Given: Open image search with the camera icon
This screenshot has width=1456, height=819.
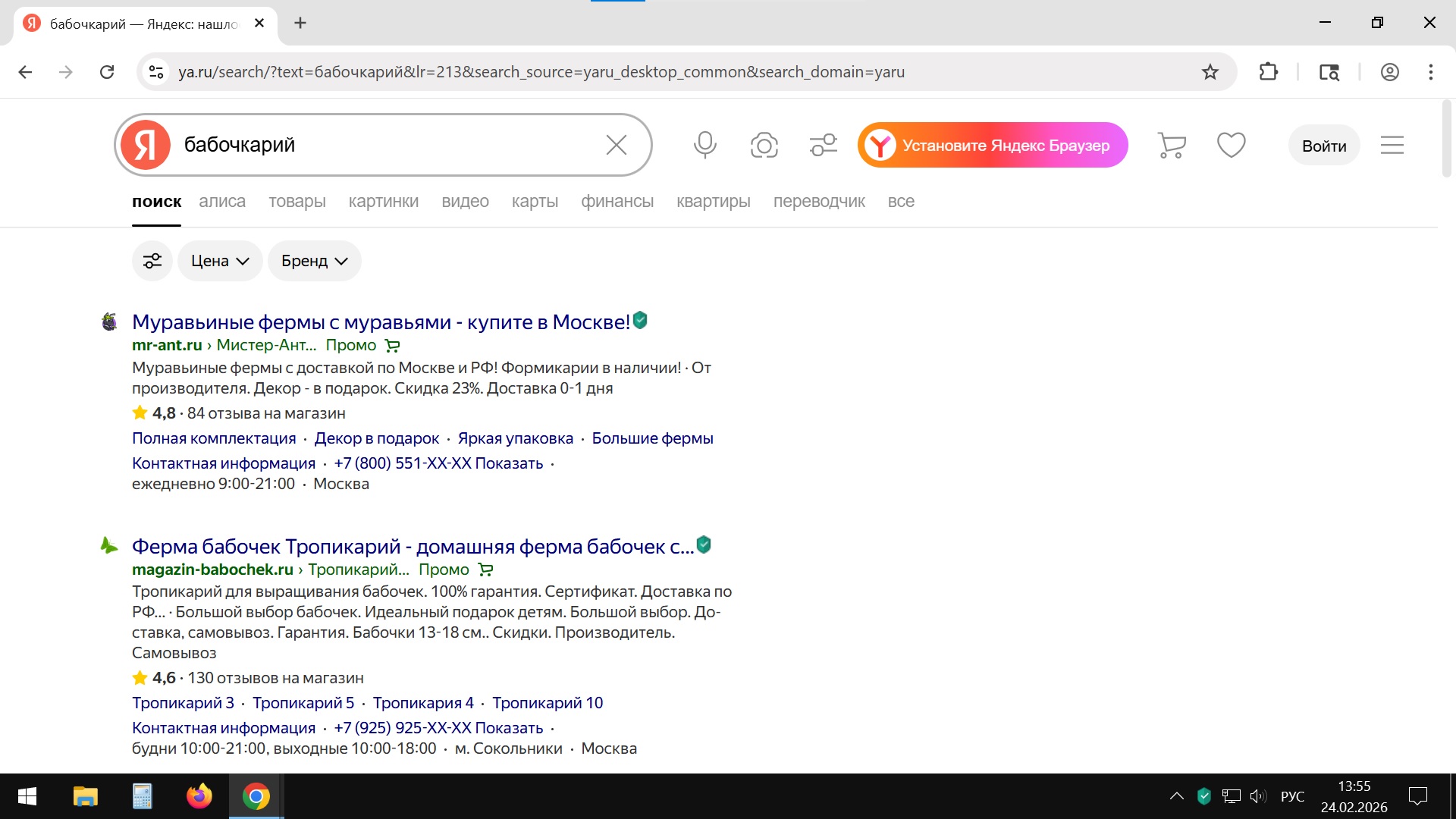Looking at the screenshot, I should coord(764,145).
